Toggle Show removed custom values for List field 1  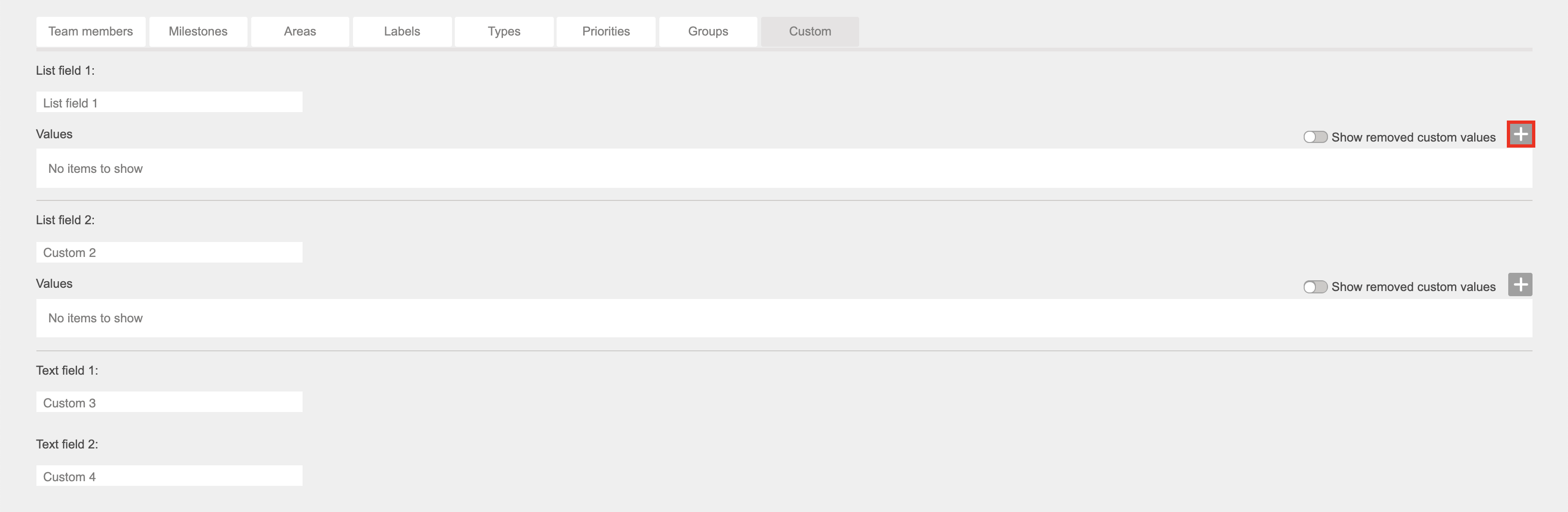tap(1315, 137)
